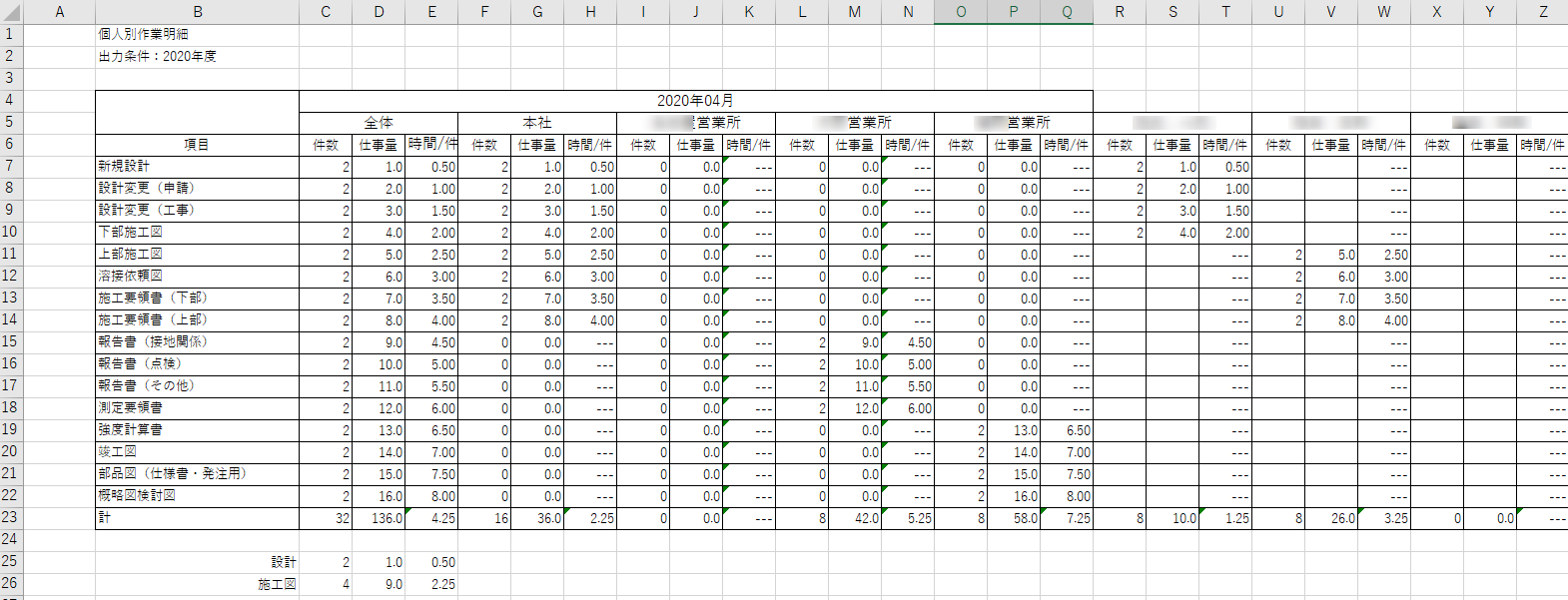Select the 強度計算書 row label
The image size is (1568, 600).
(x=130, y=430)
